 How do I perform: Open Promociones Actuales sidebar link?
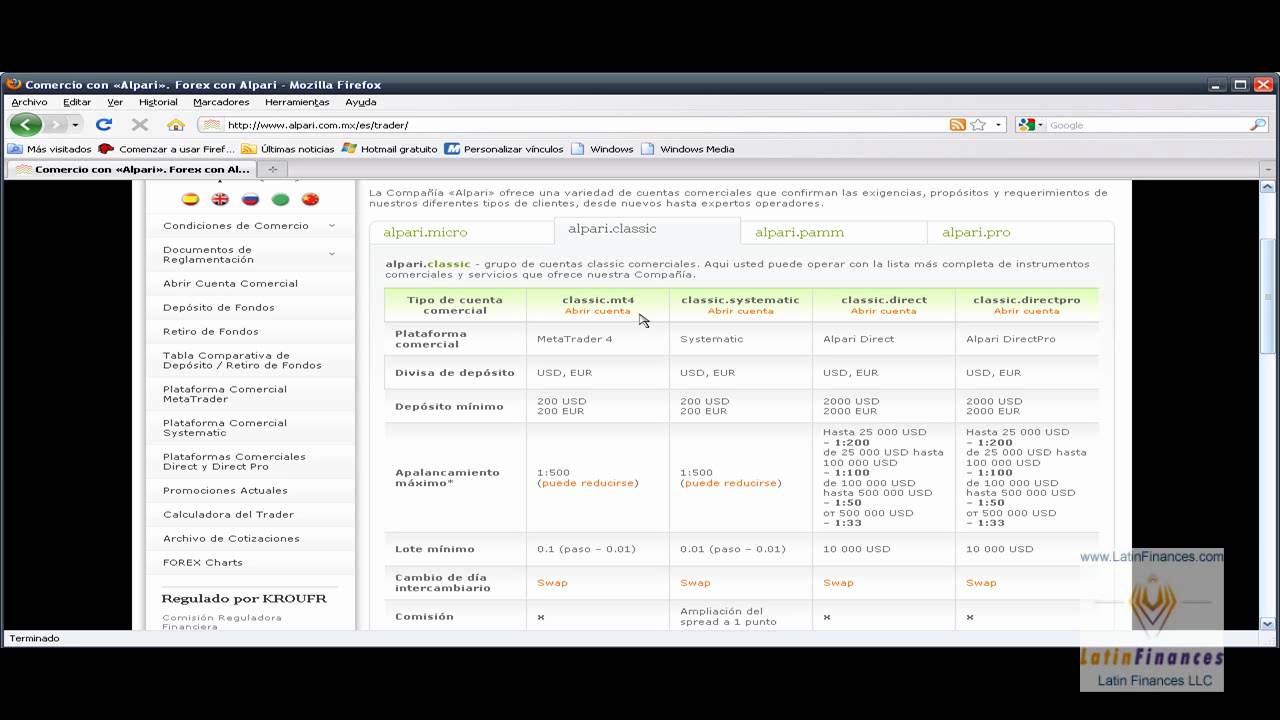(225, 491)
